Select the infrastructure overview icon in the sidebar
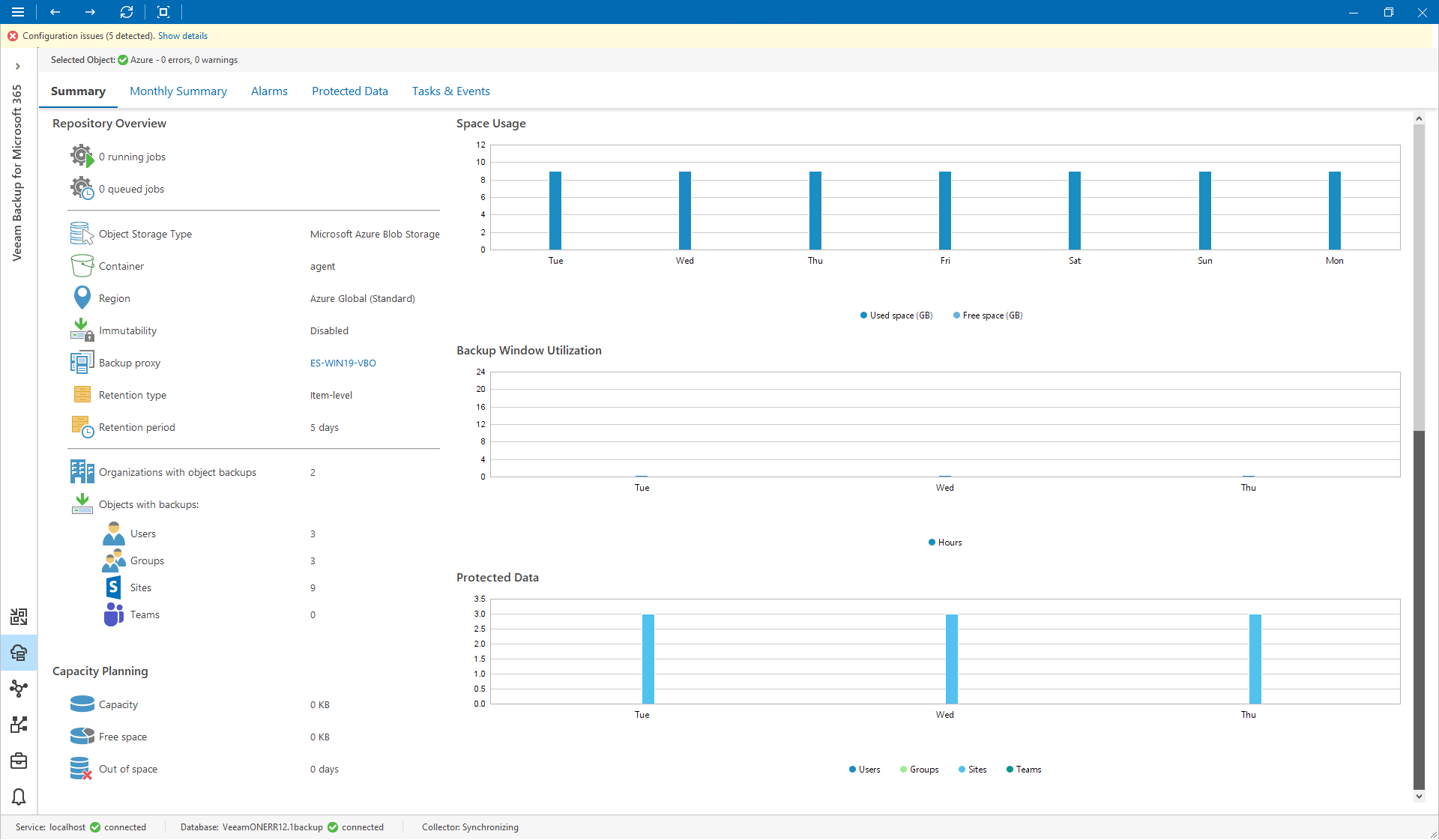 [18, 617]
